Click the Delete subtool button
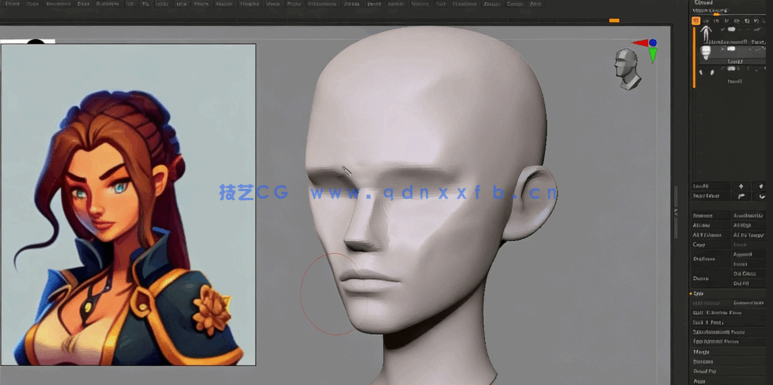The image size is (773, 385). [x=710, y=279]
